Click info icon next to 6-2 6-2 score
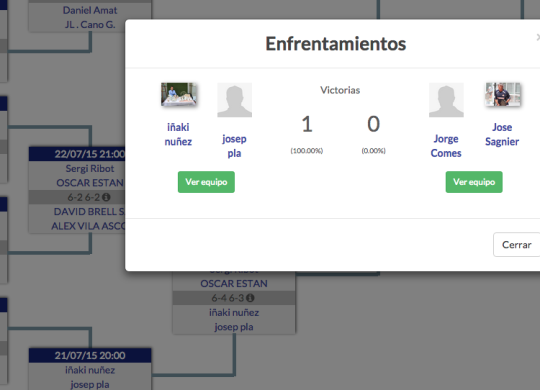This screenshot has height=390, width=540. click(x=106, y=197)
